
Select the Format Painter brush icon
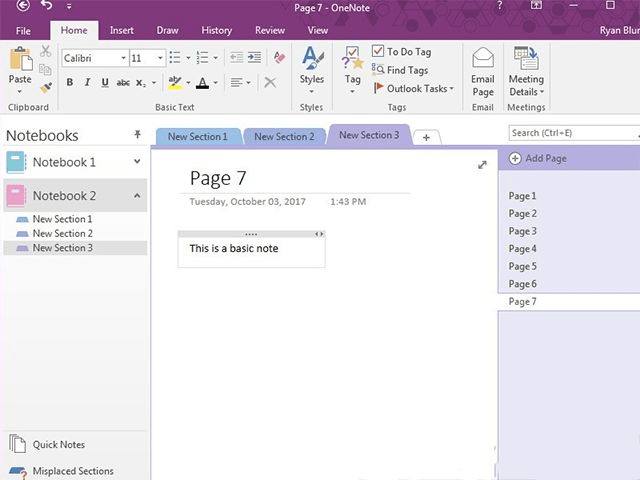(46, 87)
